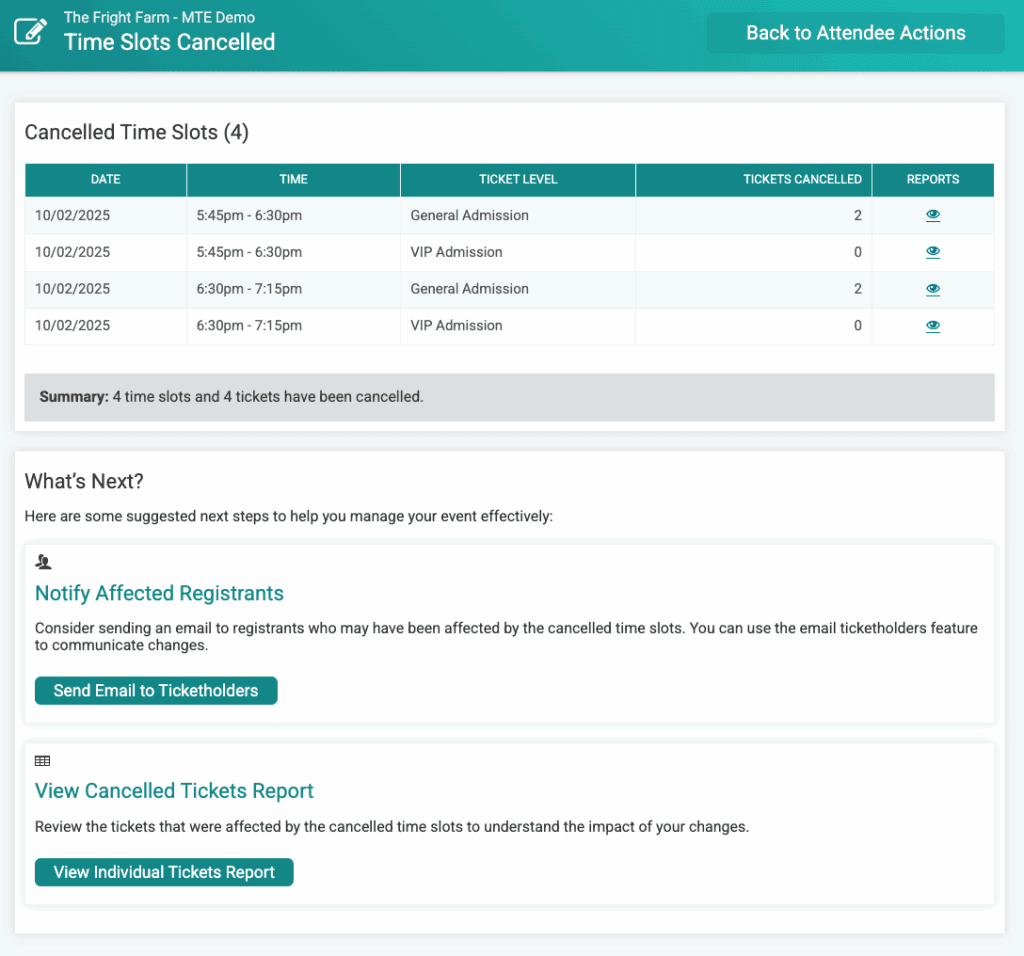The height and width of the screenshot is (956, 1024).
Task: Click the pencil edit icon in the header
Action: coord(30,32)
